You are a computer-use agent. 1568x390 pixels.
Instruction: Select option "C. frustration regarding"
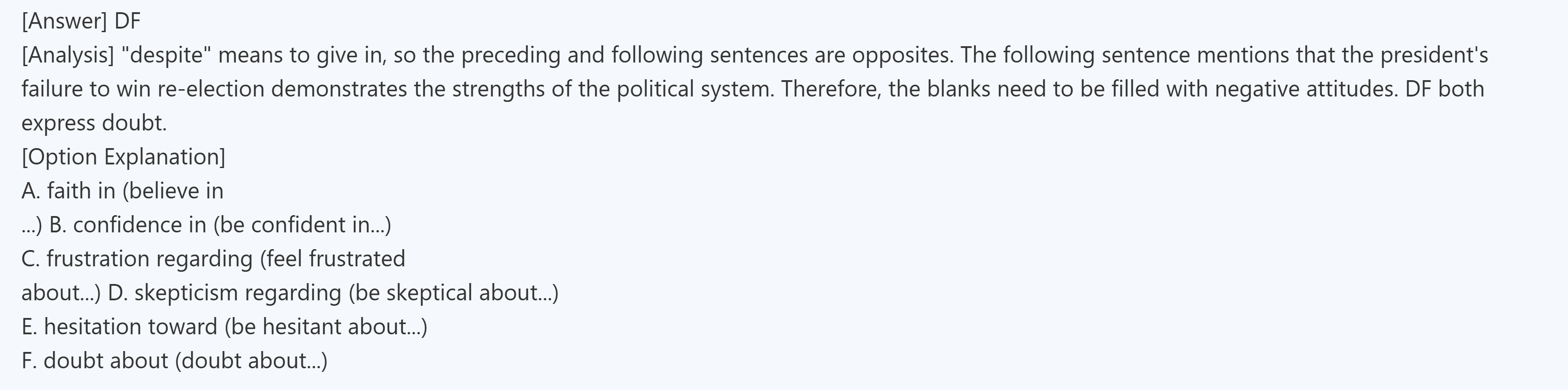(136, 259)
